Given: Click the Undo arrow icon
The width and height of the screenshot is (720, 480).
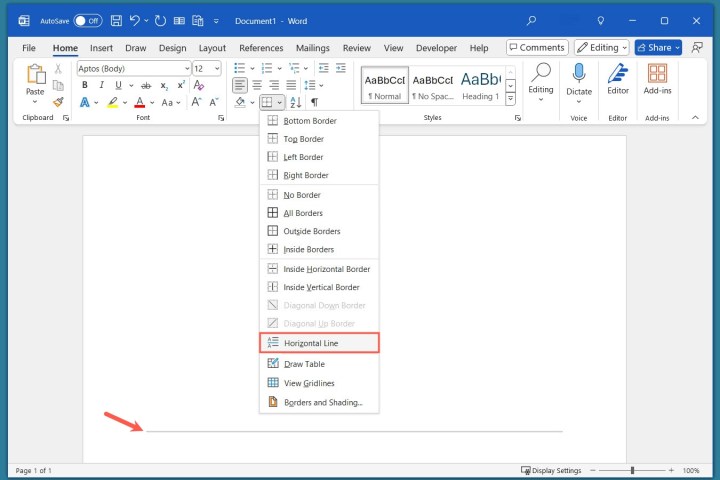Looking at the screenshot, I should coord(135,20).
